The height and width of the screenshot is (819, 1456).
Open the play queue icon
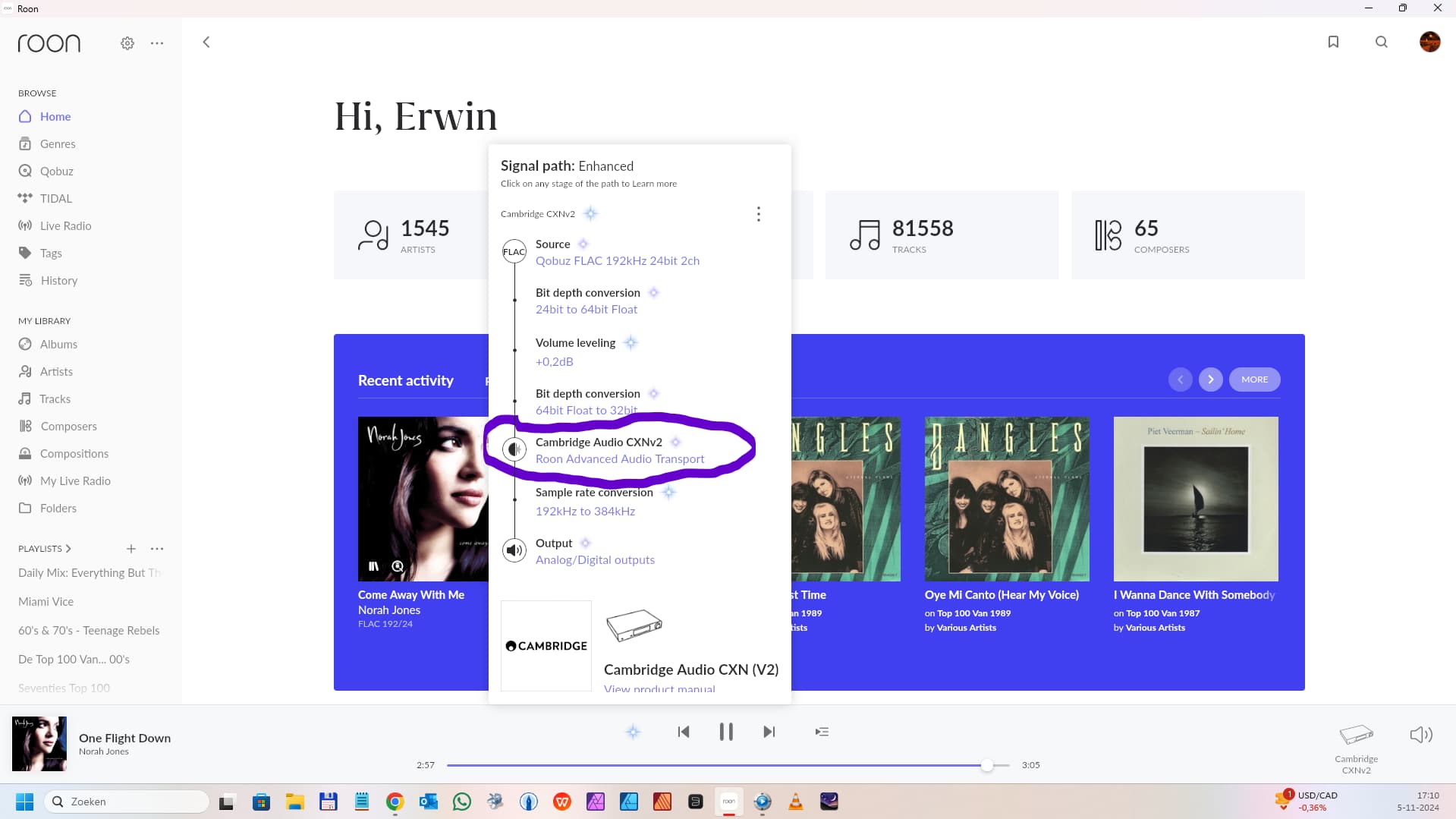pyautogui.click(x=822, y=732)
